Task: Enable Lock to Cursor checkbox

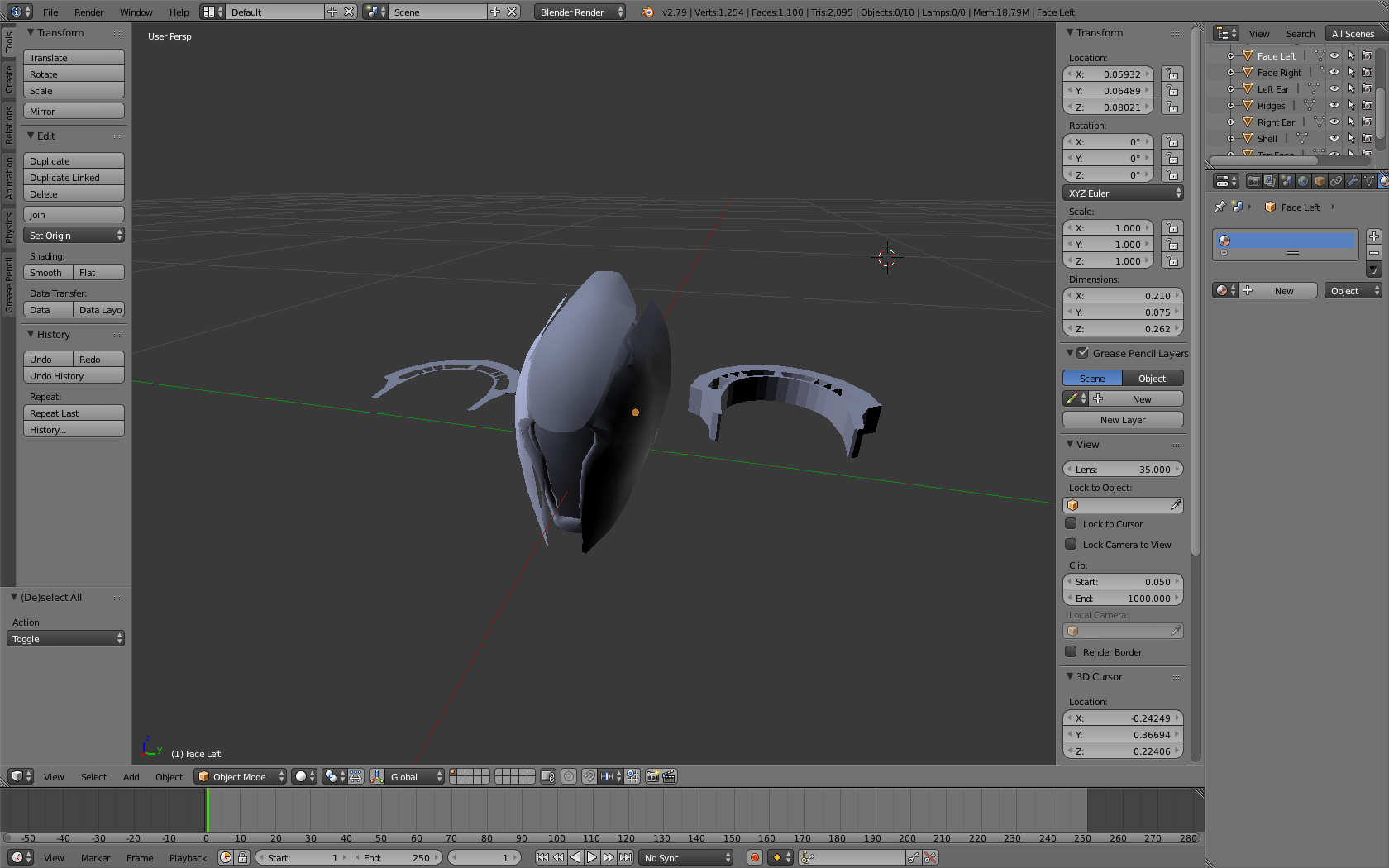Action: click(1071, 523)
